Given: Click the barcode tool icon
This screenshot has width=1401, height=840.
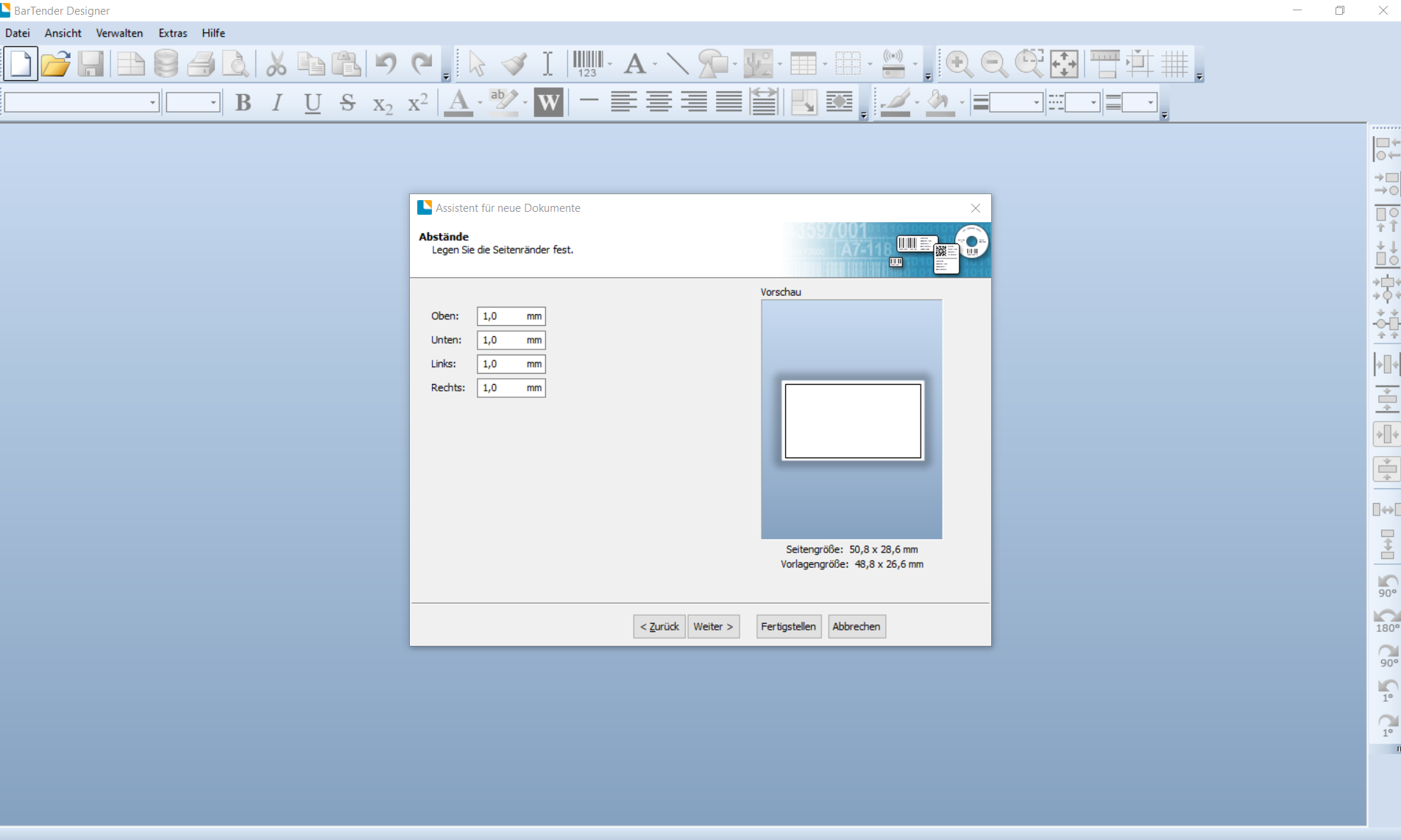Looking at the screenshot, I should click(x=588, y=64).
